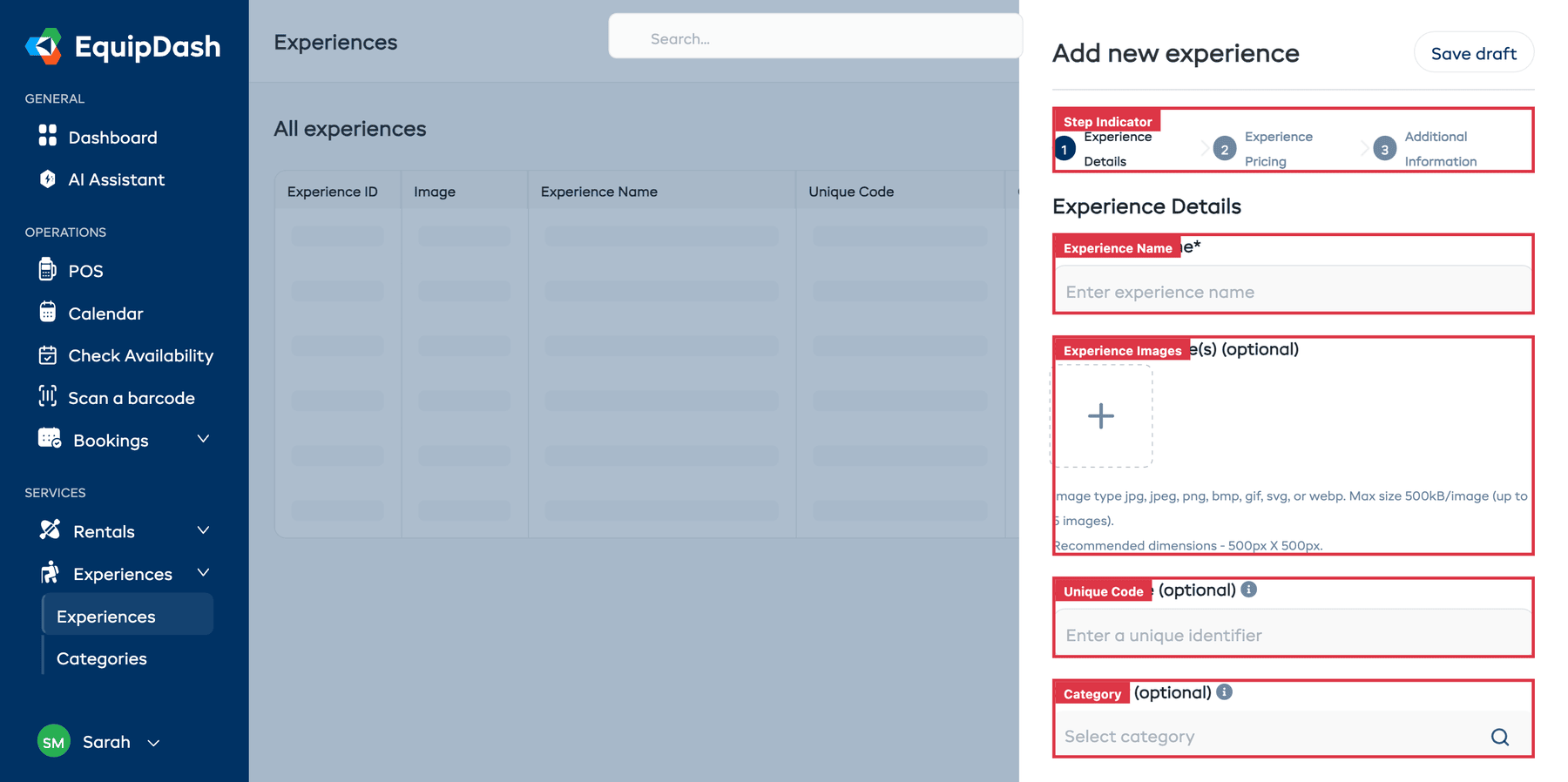Viewport: 1568px width, 782px height.
Task: Click the Bookings menu label
Action: [111, 441]
